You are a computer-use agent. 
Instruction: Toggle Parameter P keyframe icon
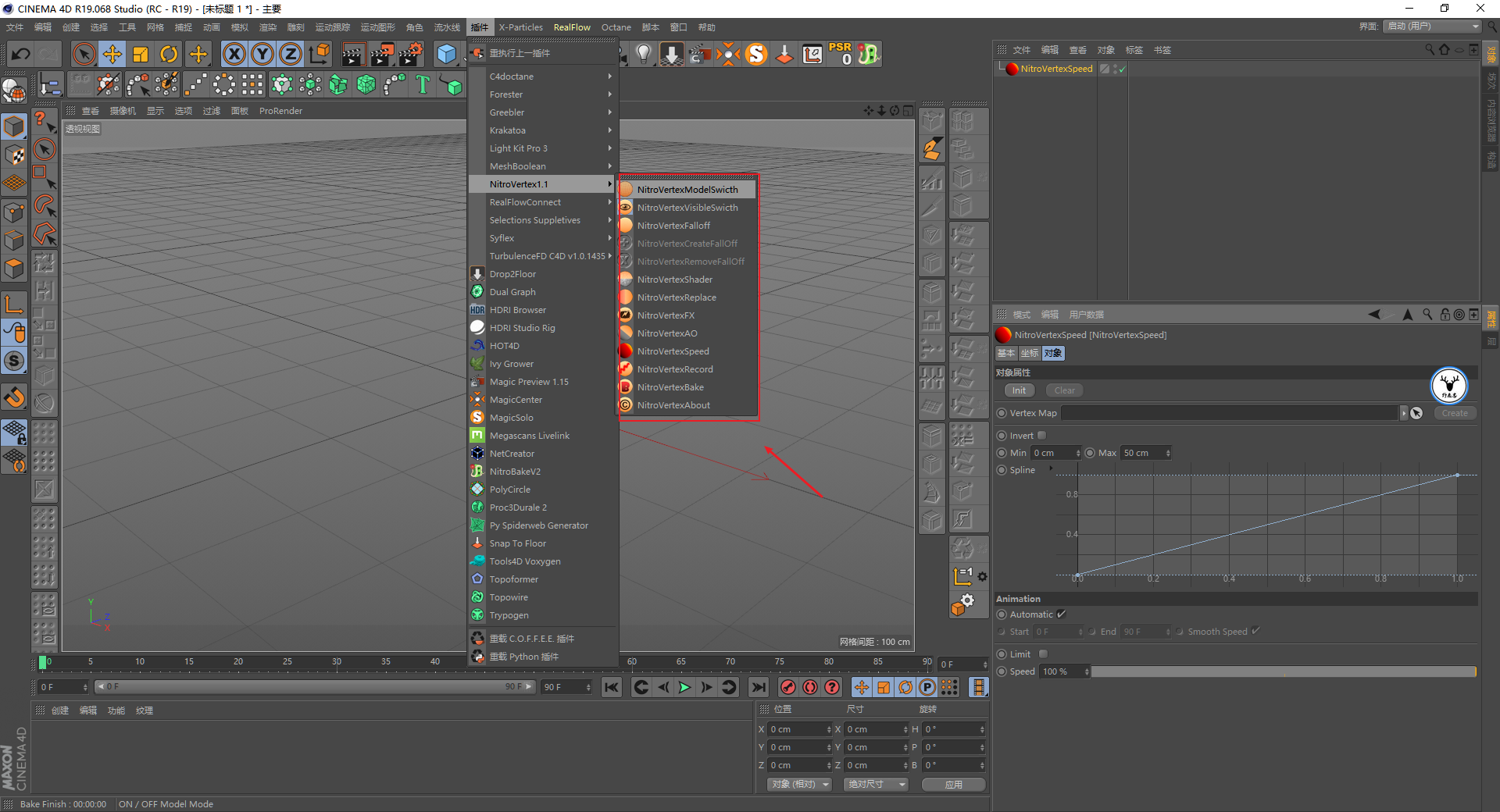point(927,687)
